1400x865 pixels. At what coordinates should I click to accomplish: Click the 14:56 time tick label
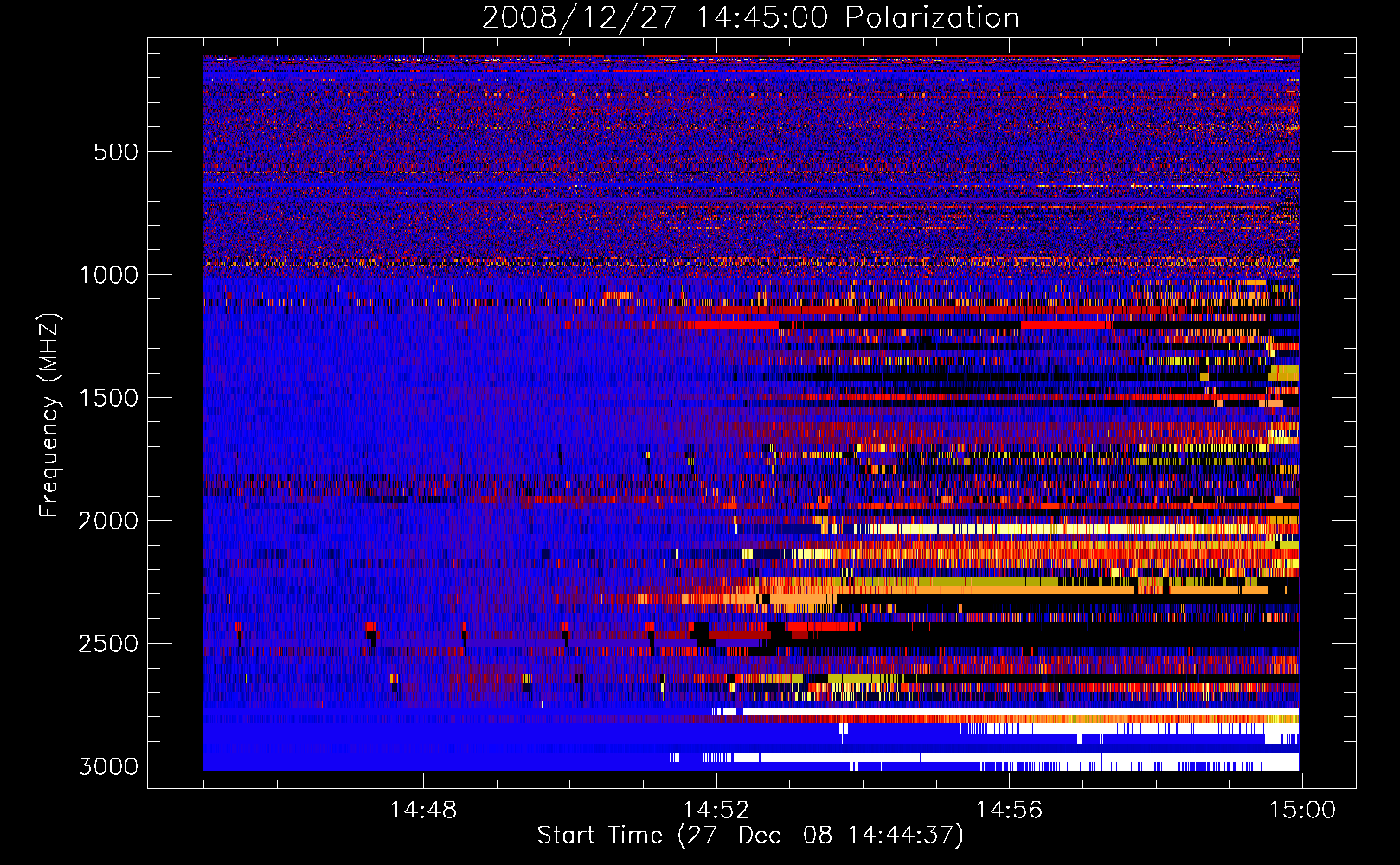click(1009, 811)
